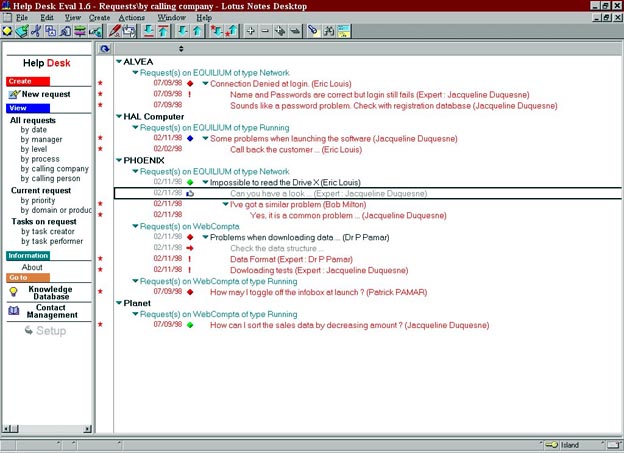This screenshot has height=453, width=624.
Task: Collapse responses of 'Connection Denied at login'
Action: [205, 84]
